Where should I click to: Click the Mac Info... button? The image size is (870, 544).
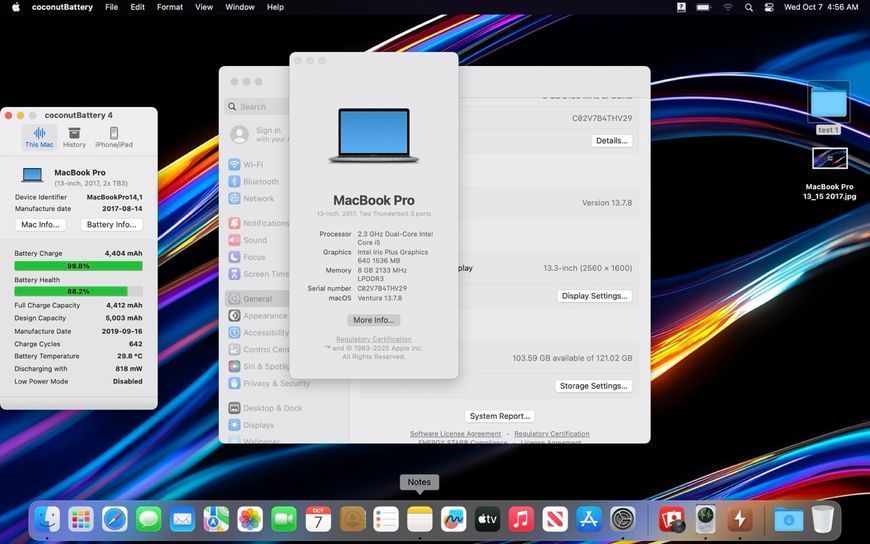pyautogui.click(x=40, y=225)
